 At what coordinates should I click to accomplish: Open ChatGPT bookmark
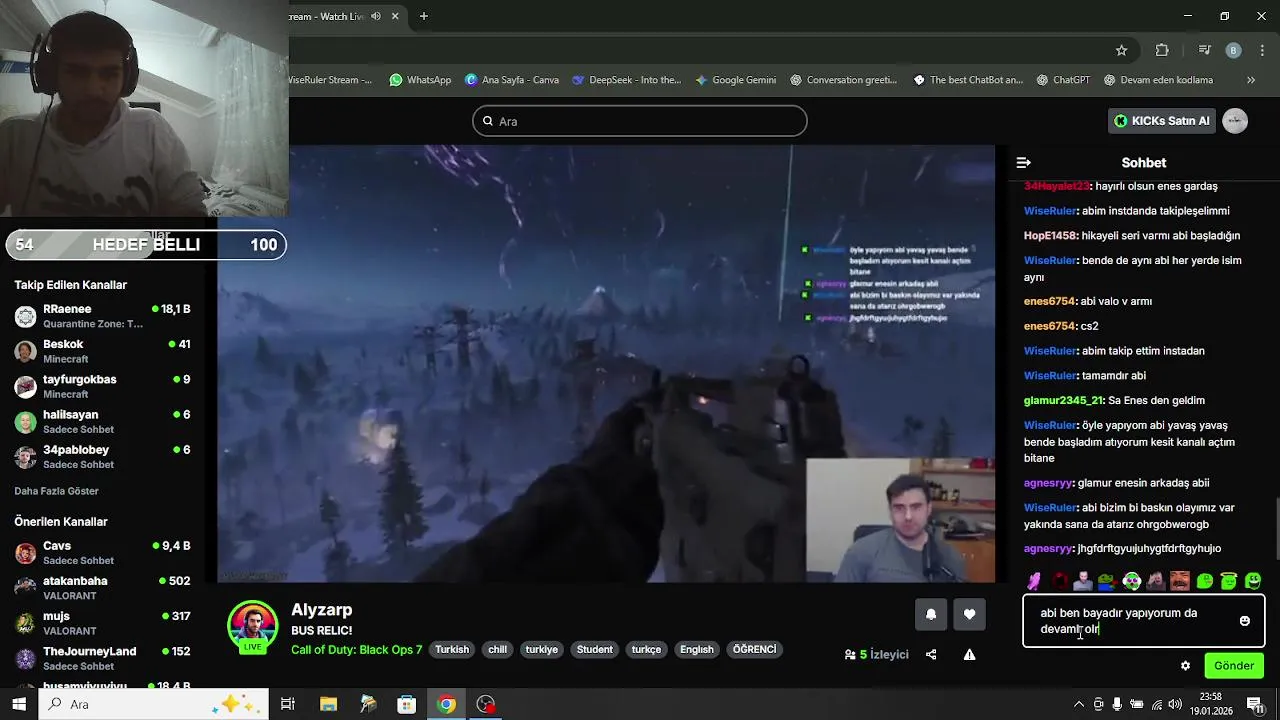1063,80
